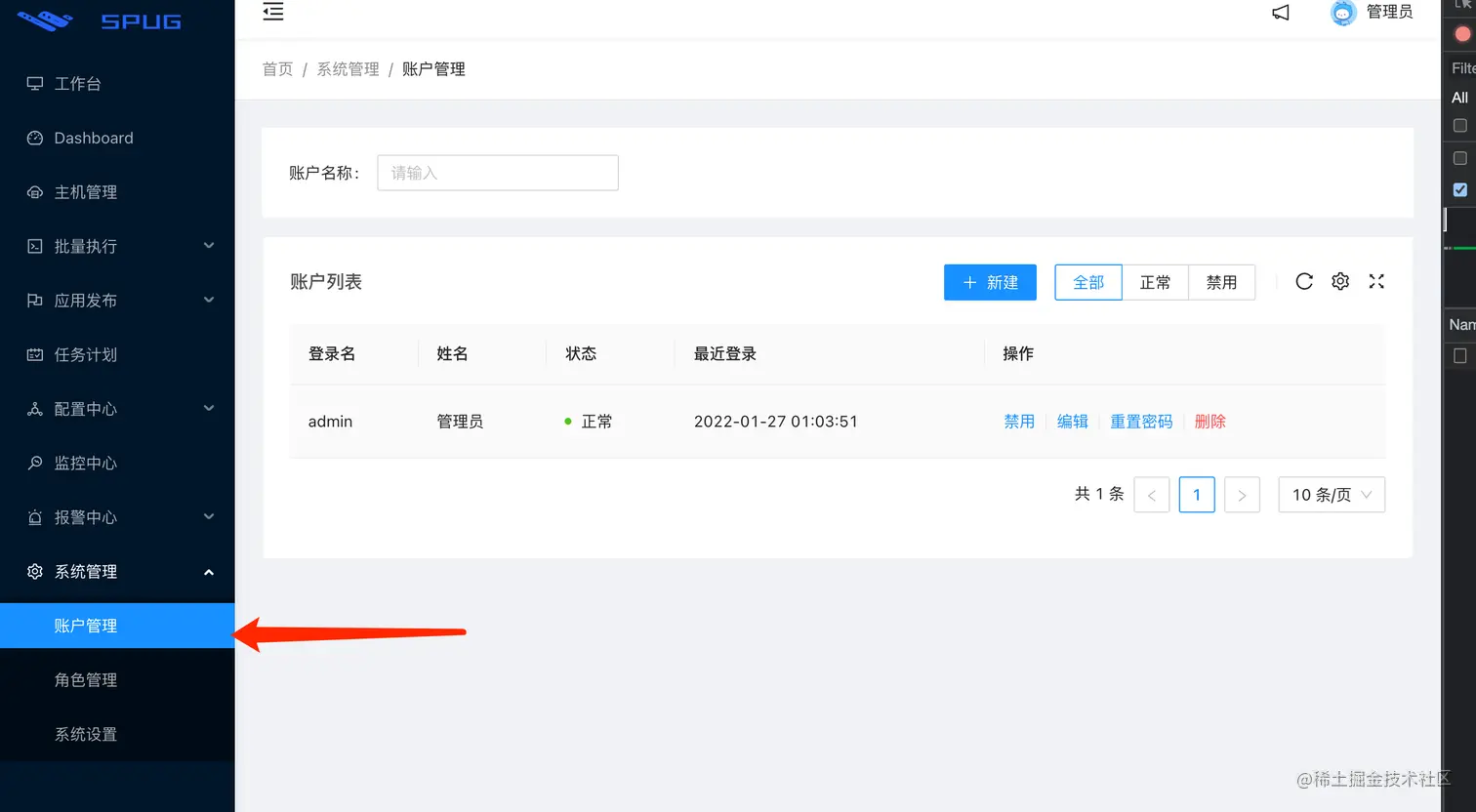Click the 主机管理 cloud server icon

pyautogui.click(x=35, y=192)
